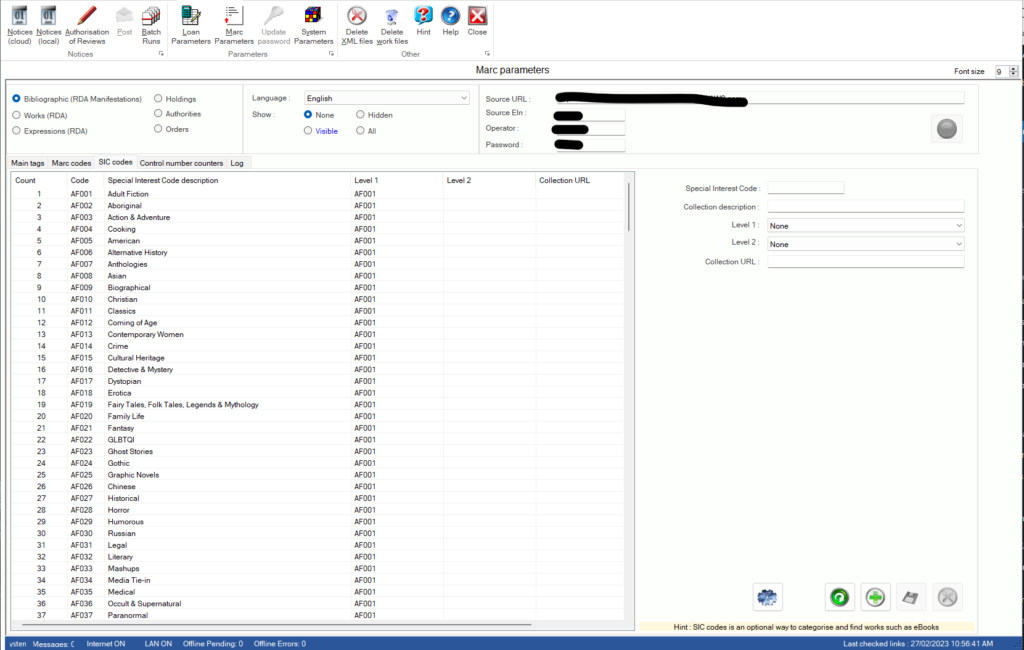Switch to the Marc codes tab
The image size is (1024, 650).
[71, 162]
